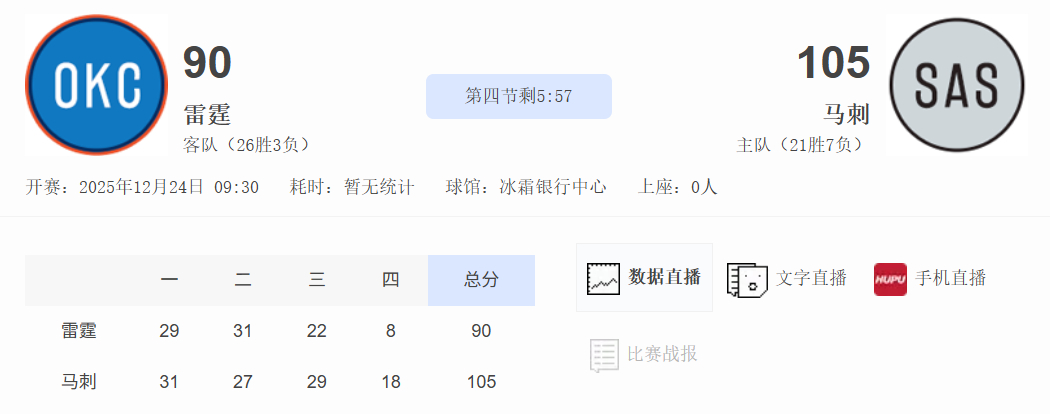The height and width of the screenshot is (414, 1050).
Task: Click the large 105 score in header
Action: 834,62
